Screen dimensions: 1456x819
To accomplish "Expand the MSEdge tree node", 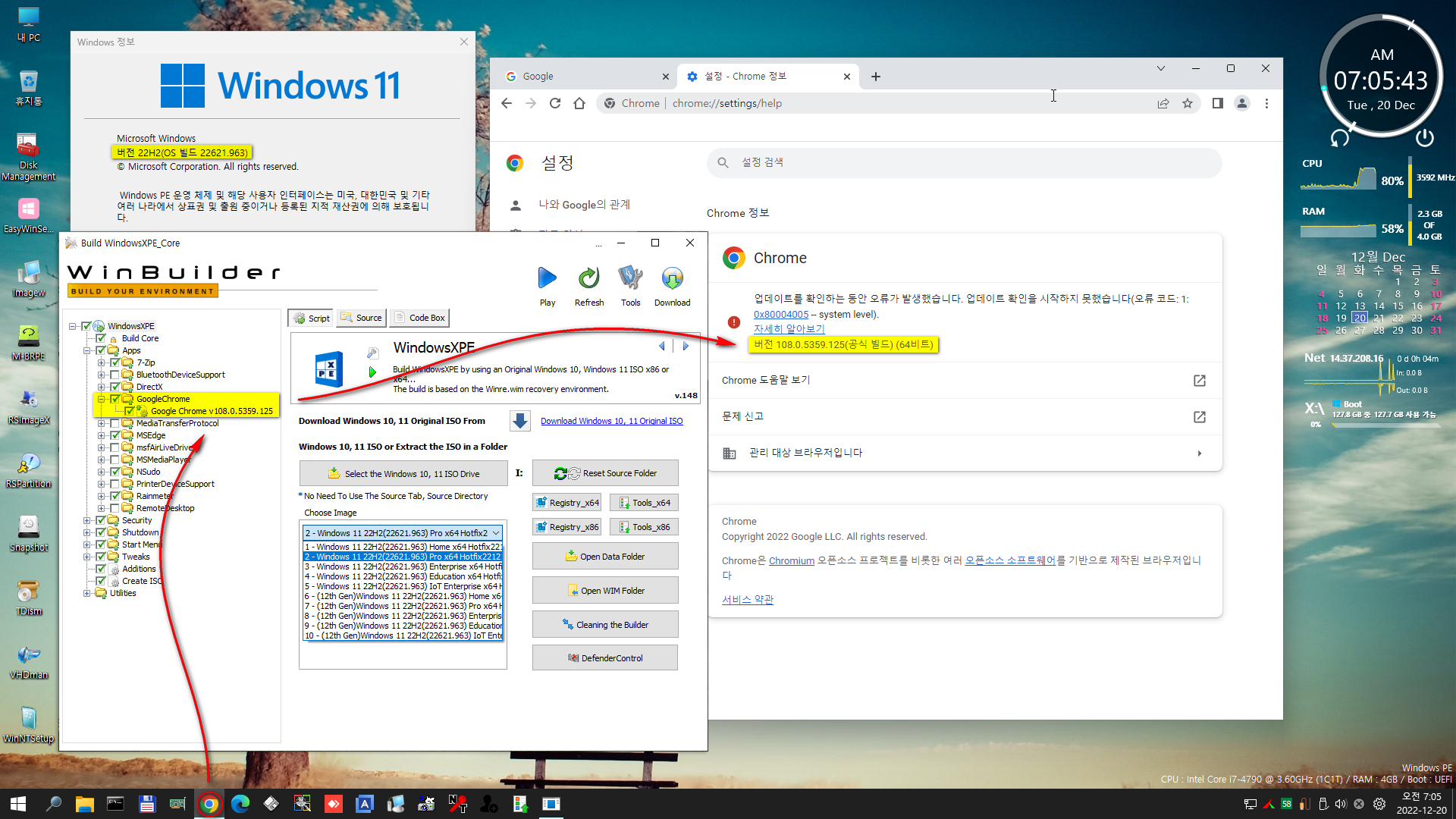I will pyautogui.click(x=102, y=435).
